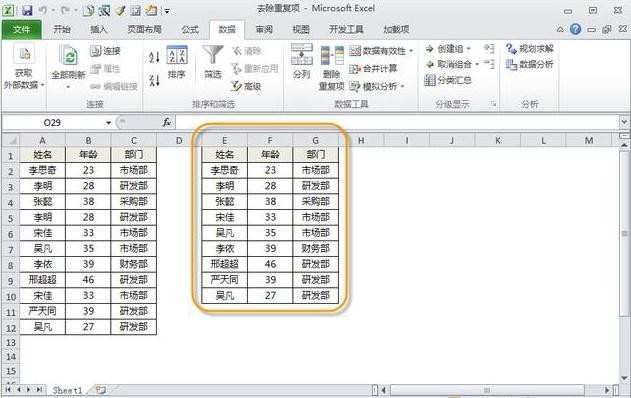This screenshot has height=398, width=631.
Task: Open 模拟分析 (What-If Analysis) dropdown
Action: coord(403,86)
